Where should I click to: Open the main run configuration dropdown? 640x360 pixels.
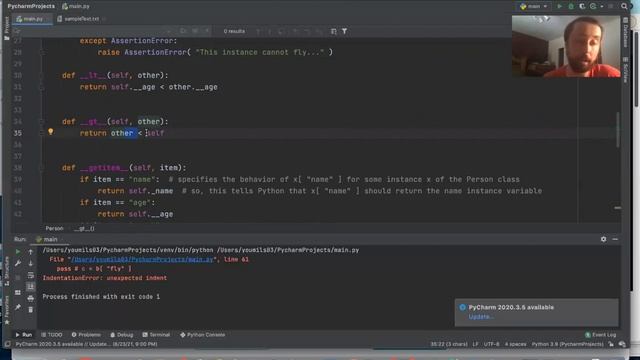click(x=534, y=6)
